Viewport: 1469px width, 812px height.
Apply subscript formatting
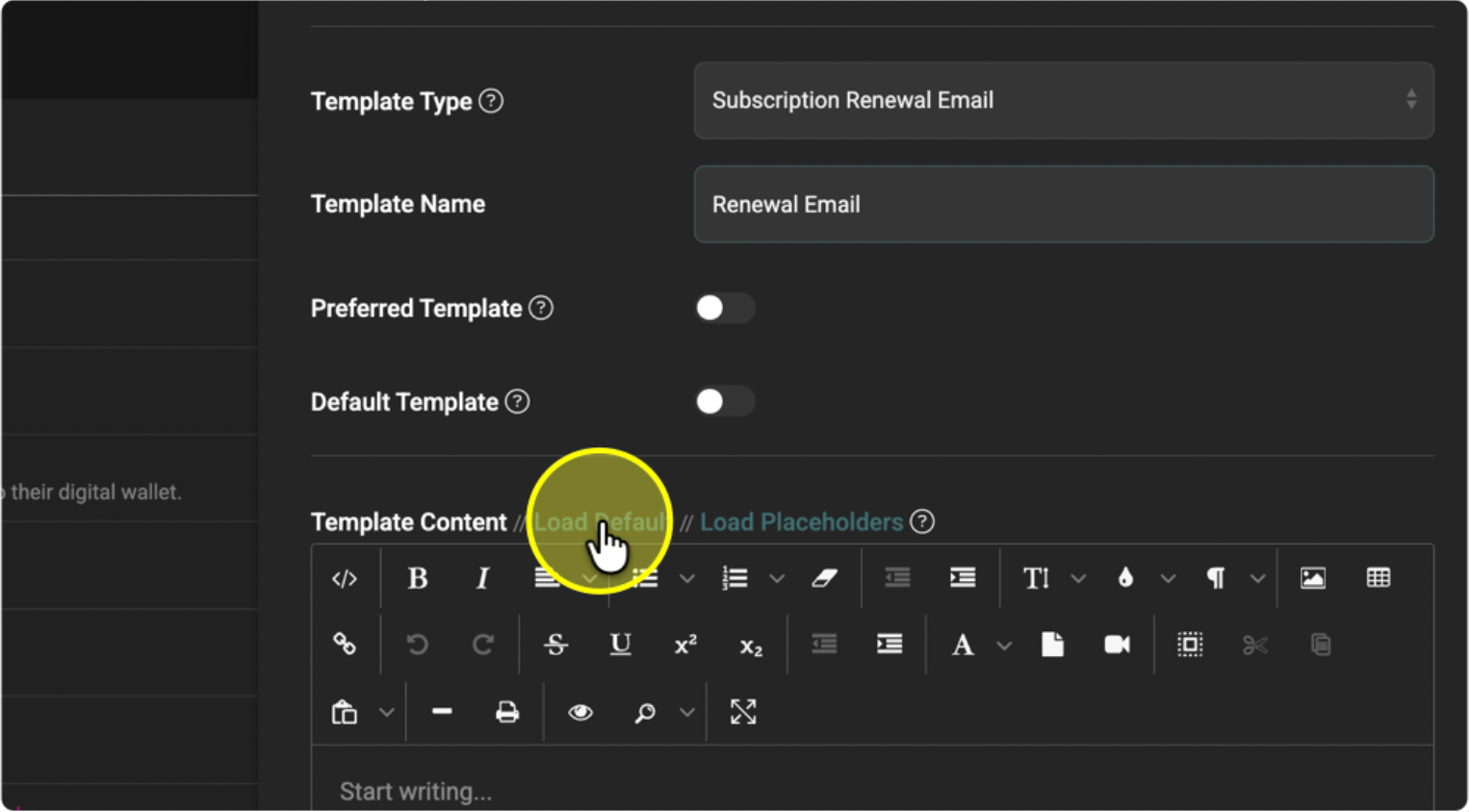(751, 647)
